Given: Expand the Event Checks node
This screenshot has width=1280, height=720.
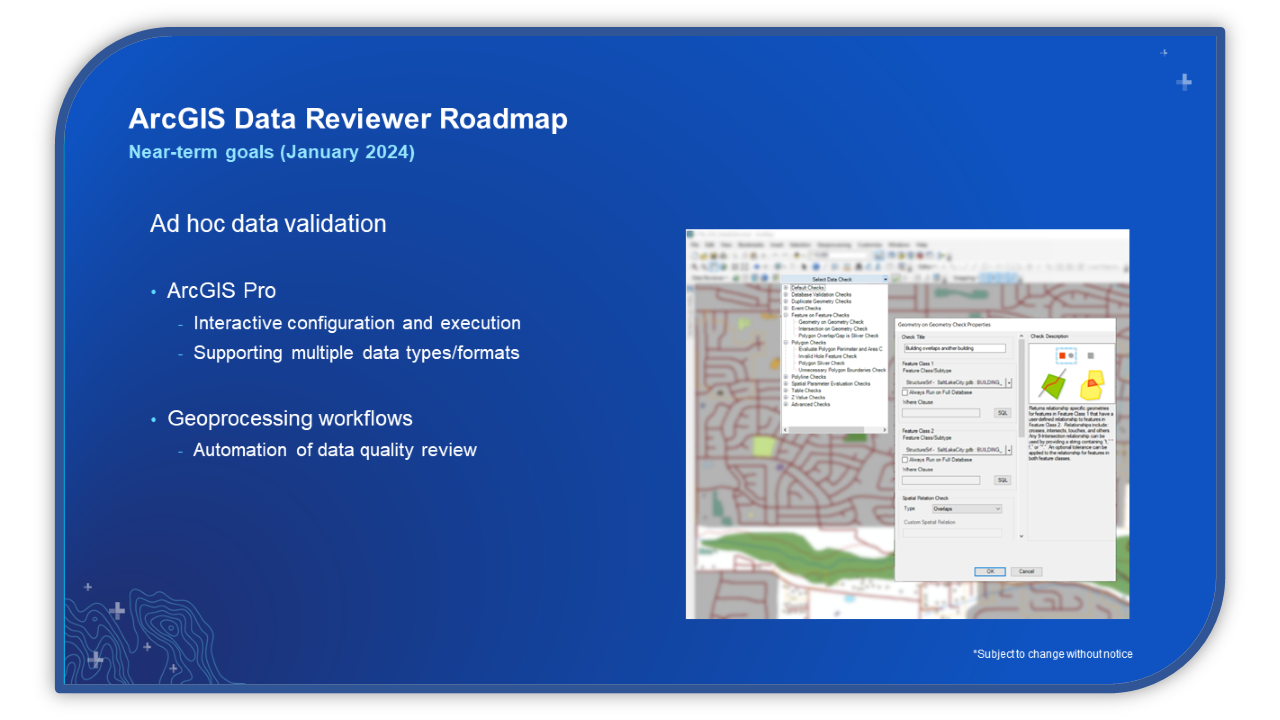Looking at the screenshot, I should coord(786,308).
